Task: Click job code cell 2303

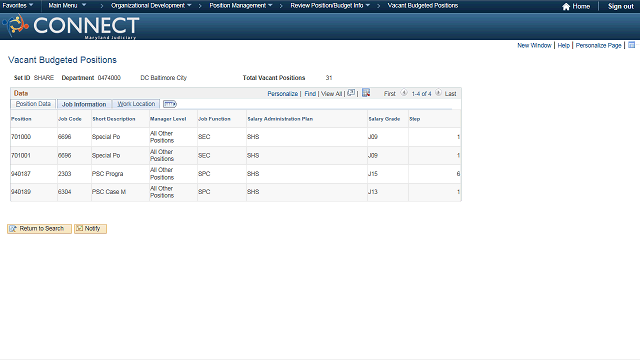Action: [64, 173]
